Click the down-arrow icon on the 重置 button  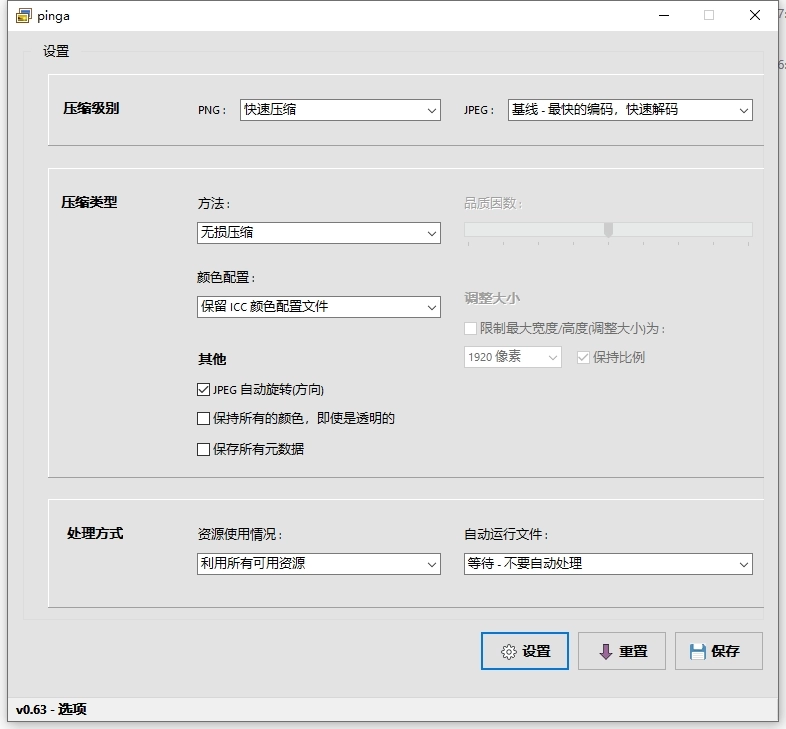[x=606, y=651]
